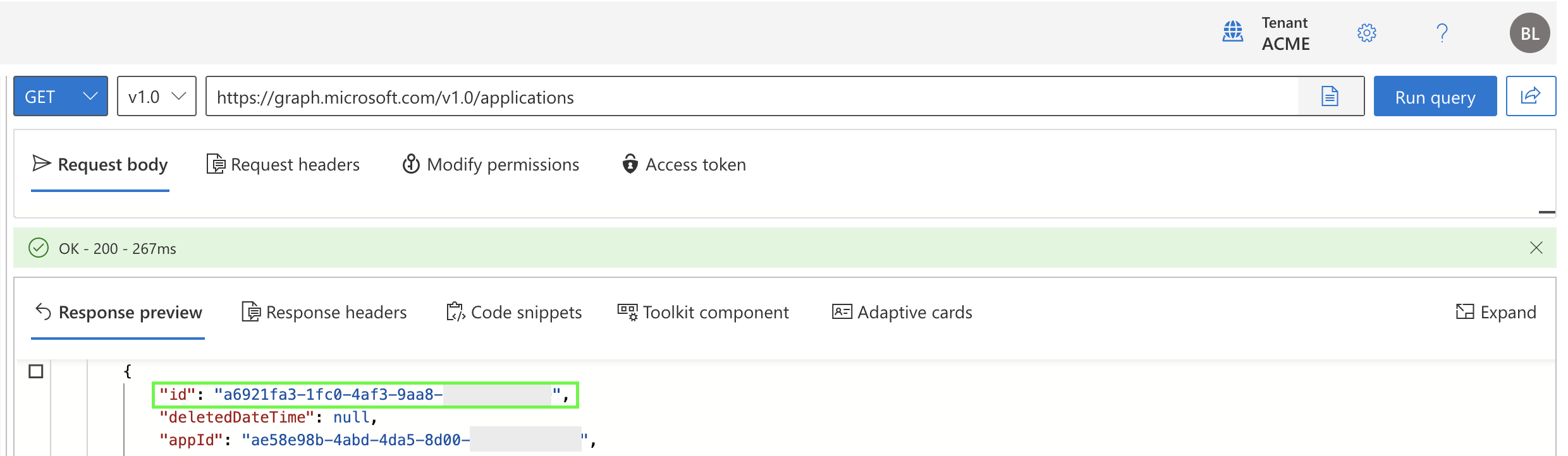Open the settings gear icon

(x=1366, y=33)
